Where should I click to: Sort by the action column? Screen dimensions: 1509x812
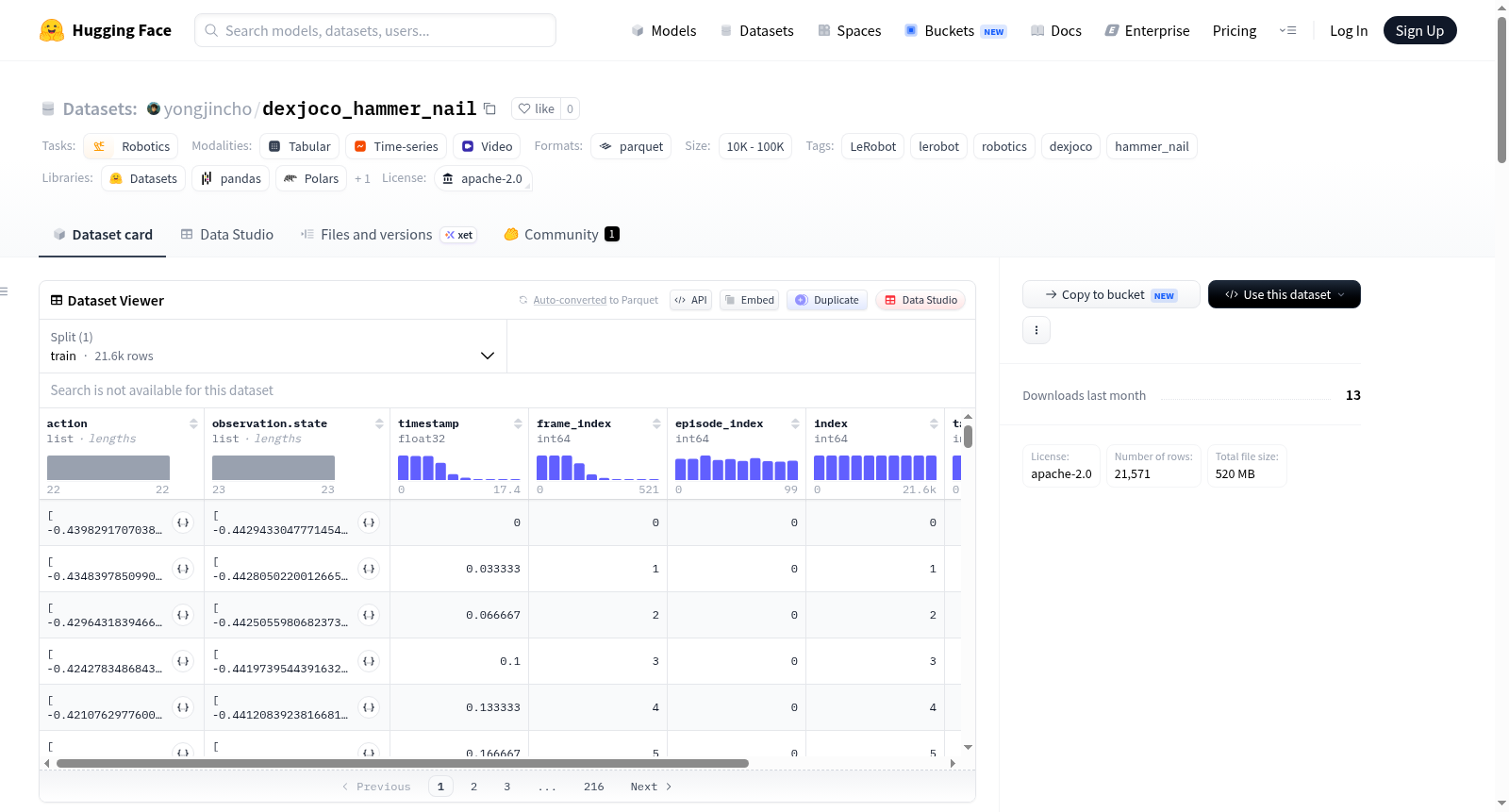coord(193,423)
